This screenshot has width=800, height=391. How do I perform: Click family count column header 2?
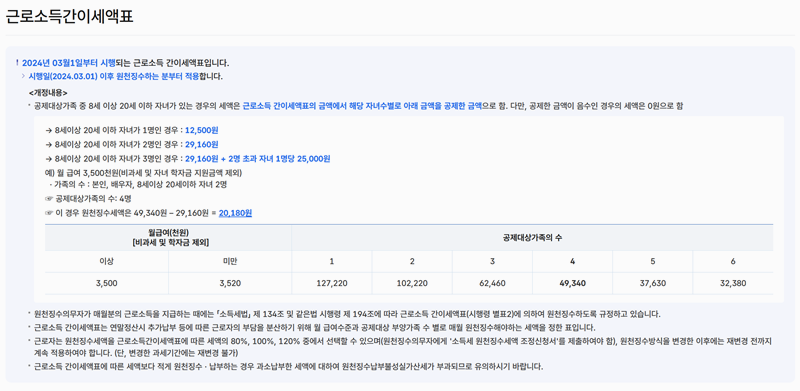pyautogui.click(x=412, y=261)
